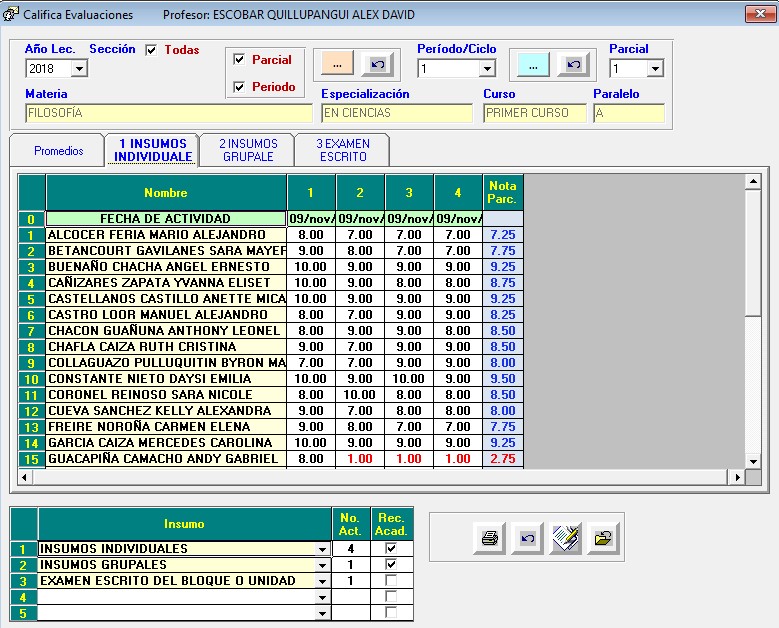Click the orange ellipsis browse button

click(335, 63)
